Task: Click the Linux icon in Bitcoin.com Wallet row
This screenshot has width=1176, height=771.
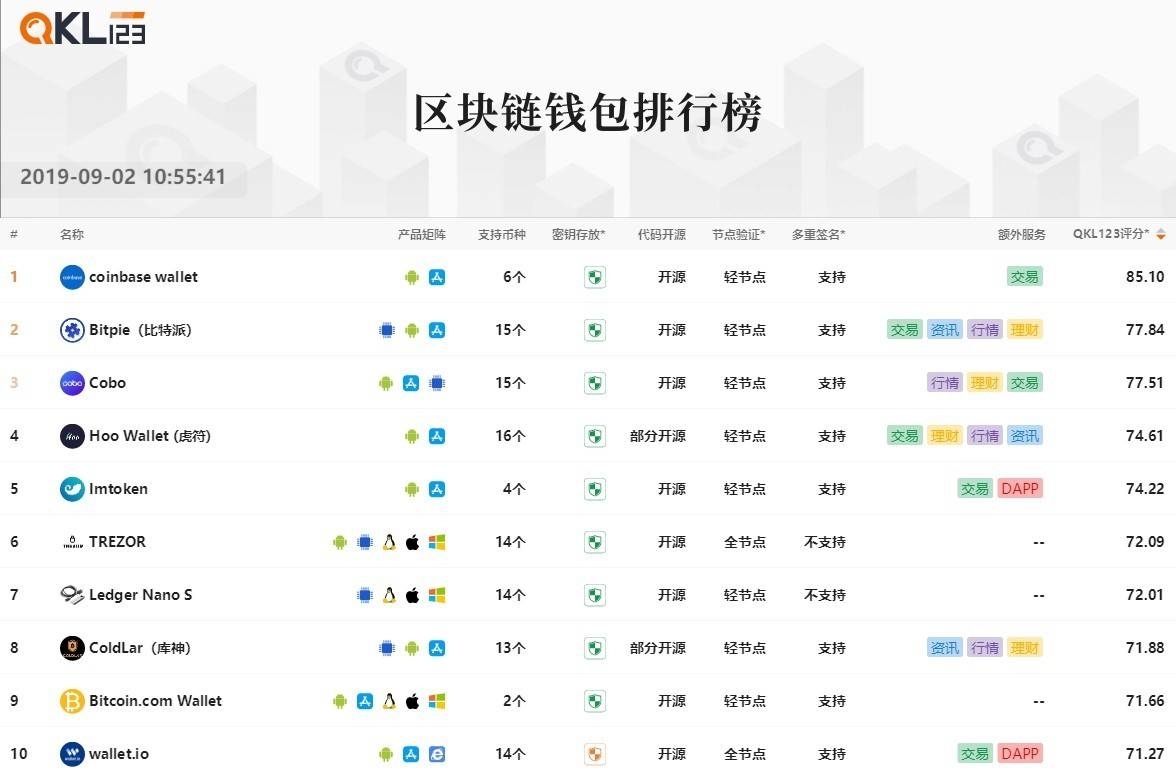Action: tap(389, 701)
